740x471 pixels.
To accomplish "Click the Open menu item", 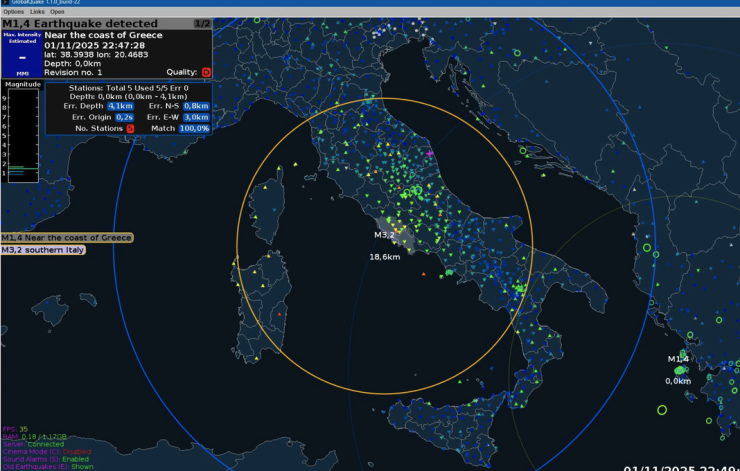I will click(58, 12).
